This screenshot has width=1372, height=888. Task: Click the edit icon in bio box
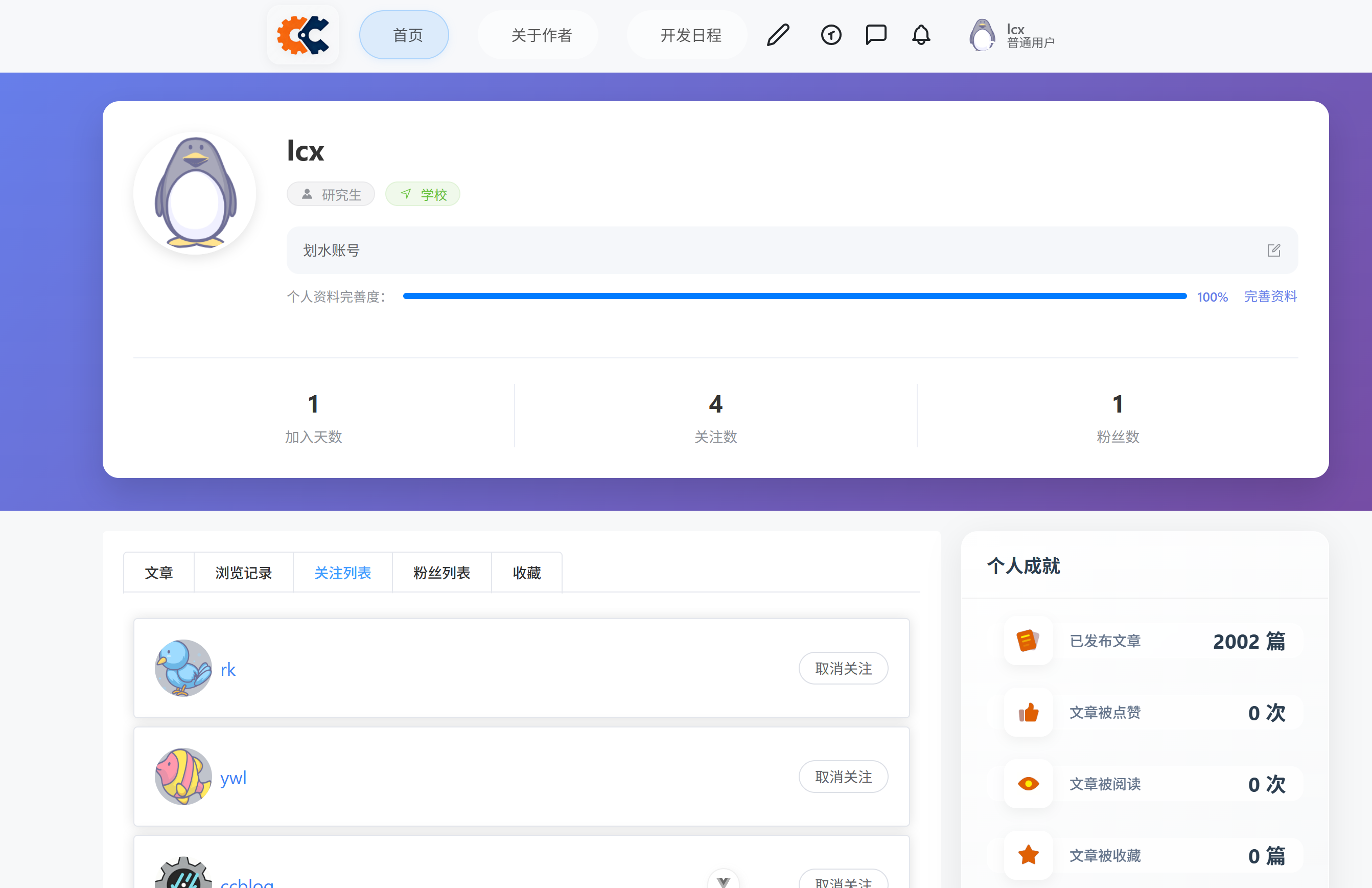tap(1273, 251)
